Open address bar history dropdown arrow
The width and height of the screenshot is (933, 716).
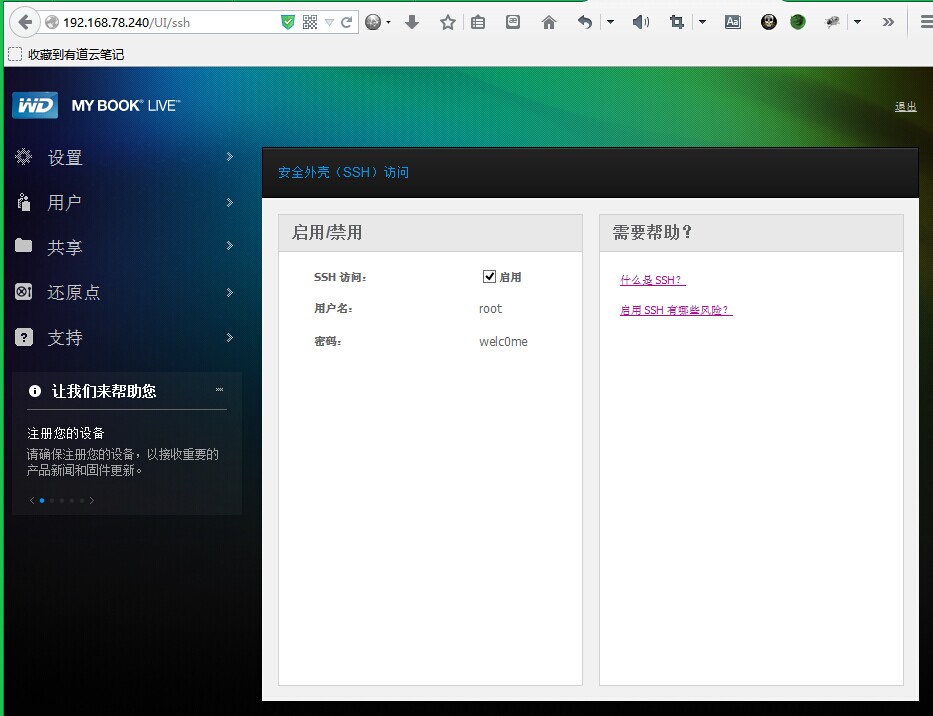[329, 23]
